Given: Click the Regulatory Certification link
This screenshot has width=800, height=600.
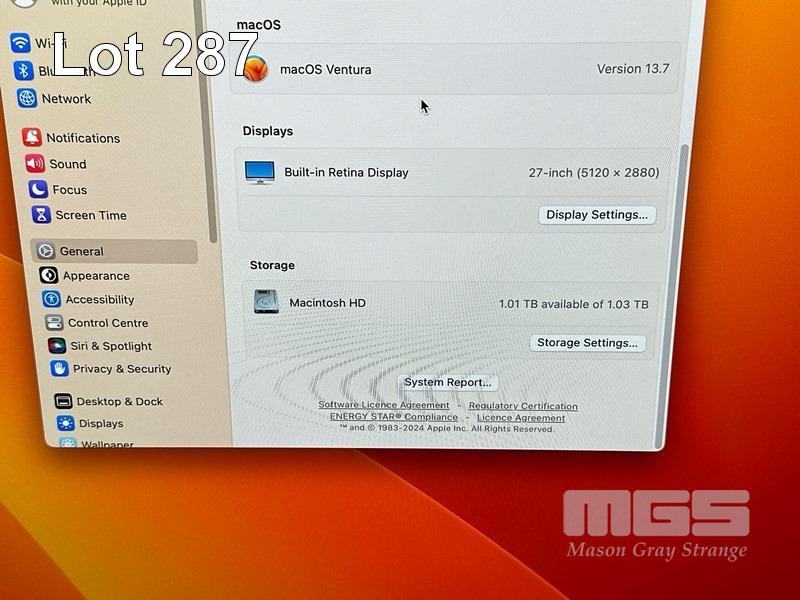Looking at the screenshot, I should point(523,406).
